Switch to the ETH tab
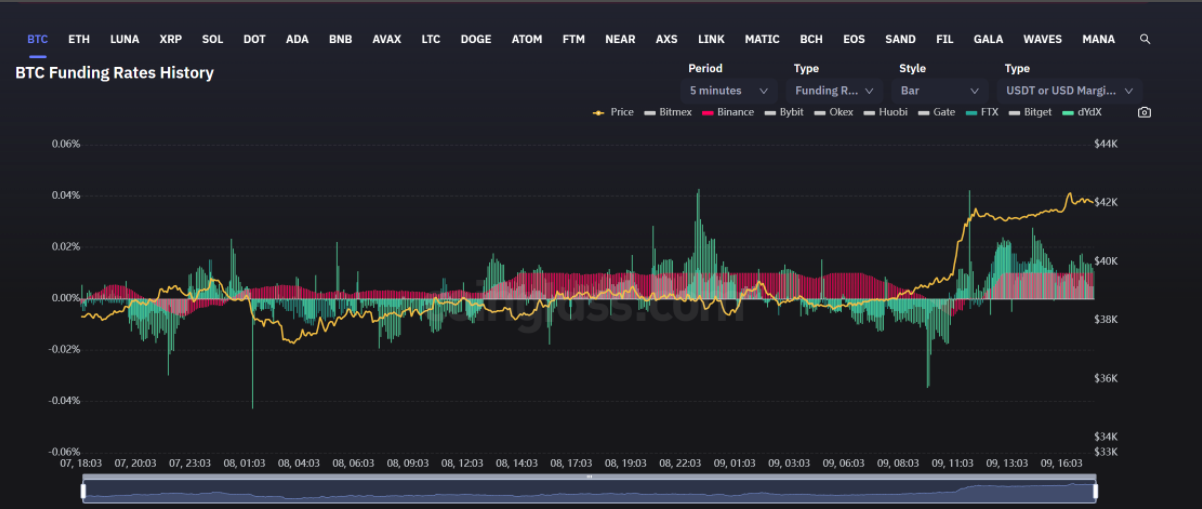This screenshot has width=1202, height=509. coord(79,39)
